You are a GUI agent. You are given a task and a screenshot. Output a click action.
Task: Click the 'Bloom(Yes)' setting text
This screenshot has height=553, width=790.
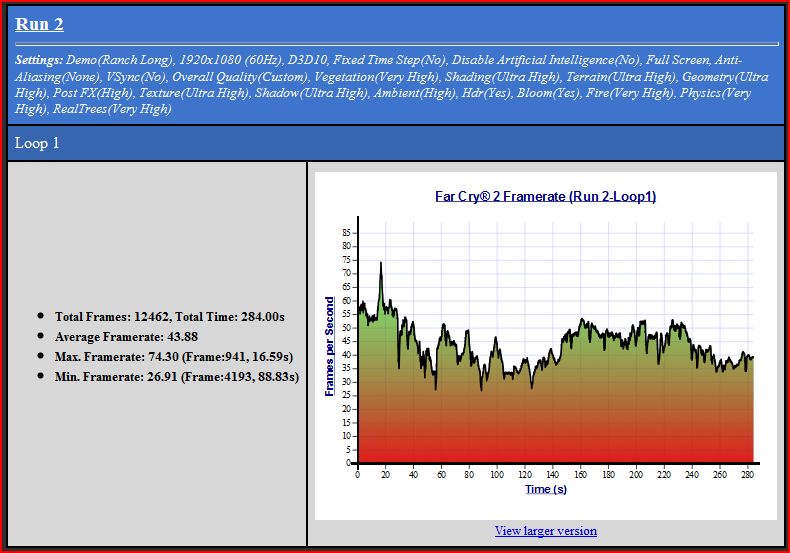point(548,93)
